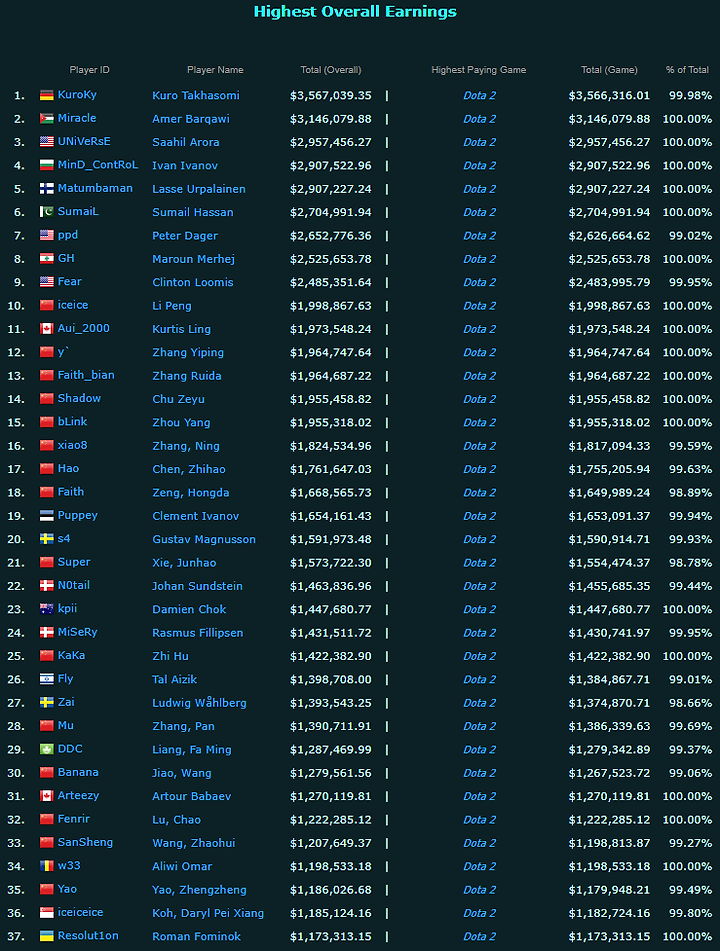Open SumaiL's player ID link
This screenshot has height=951, width=720.
point(78,212)
